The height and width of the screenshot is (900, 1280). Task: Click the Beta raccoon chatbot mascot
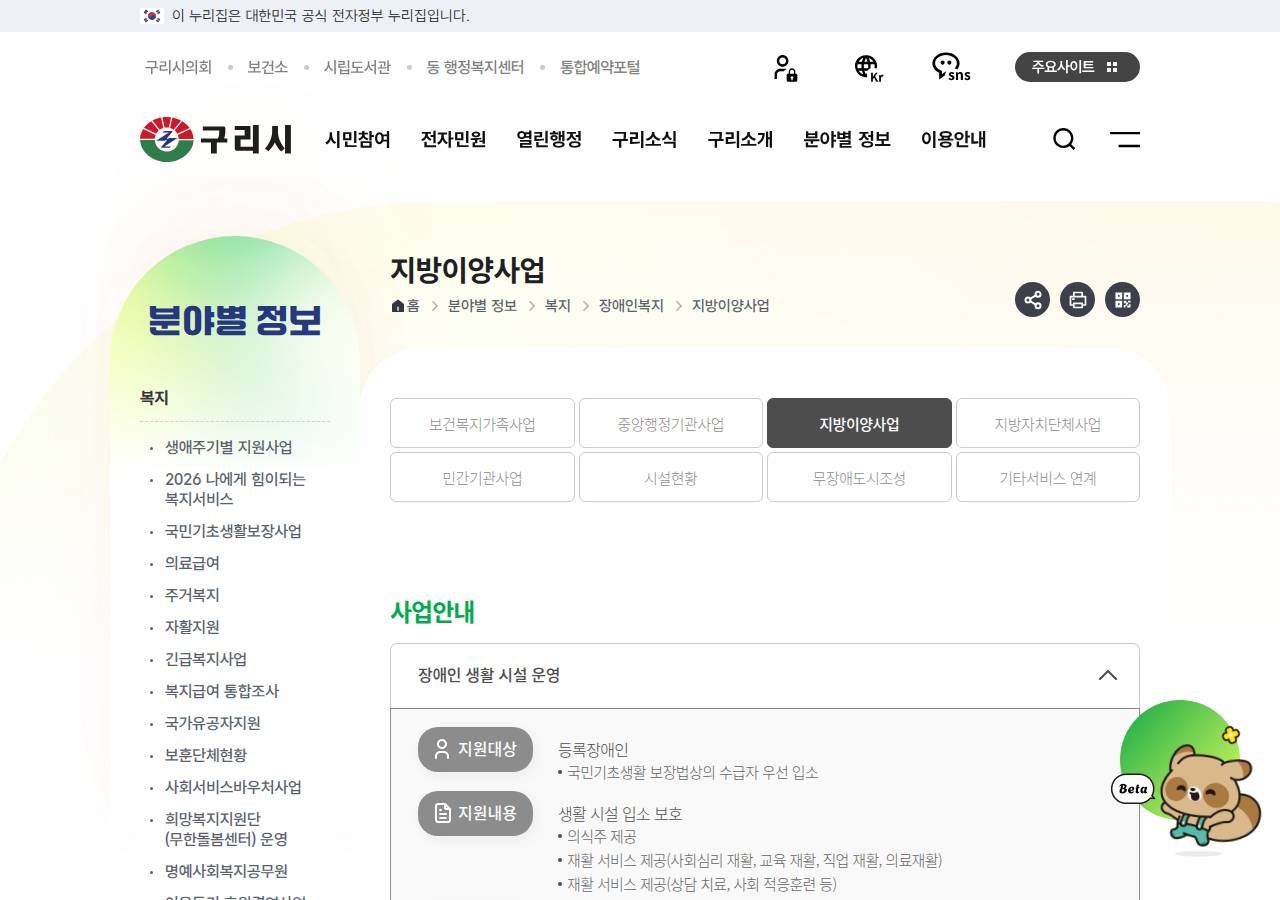pos(1187,778)
